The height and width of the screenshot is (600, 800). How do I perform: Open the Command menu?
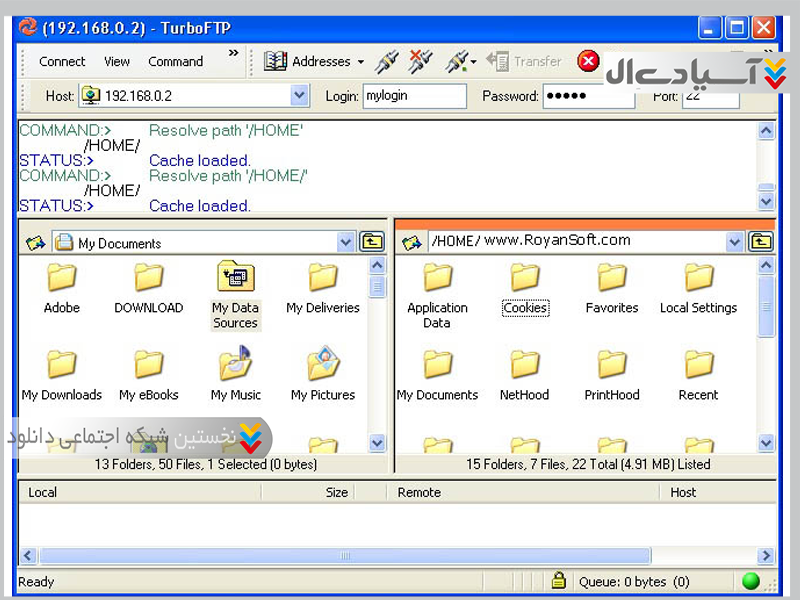point(176,61)
